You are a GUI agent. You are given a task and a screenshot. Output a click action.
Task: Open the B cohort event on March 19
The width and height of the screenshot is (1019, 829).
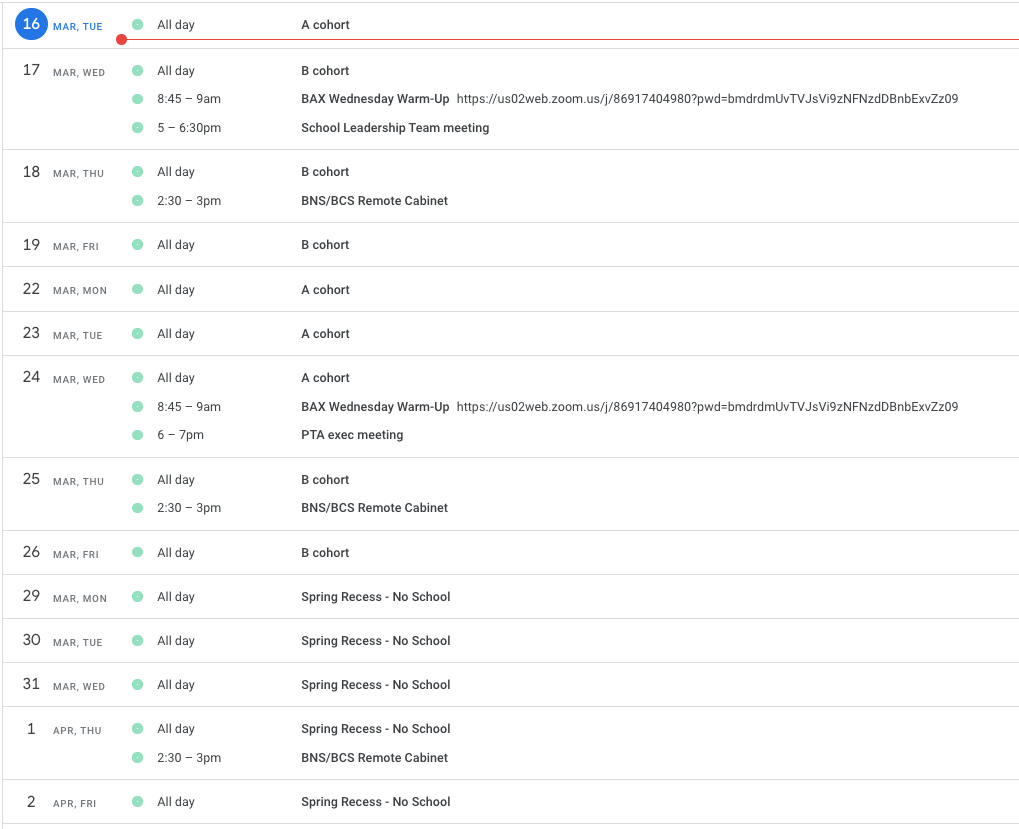click(x=325, y=245)
